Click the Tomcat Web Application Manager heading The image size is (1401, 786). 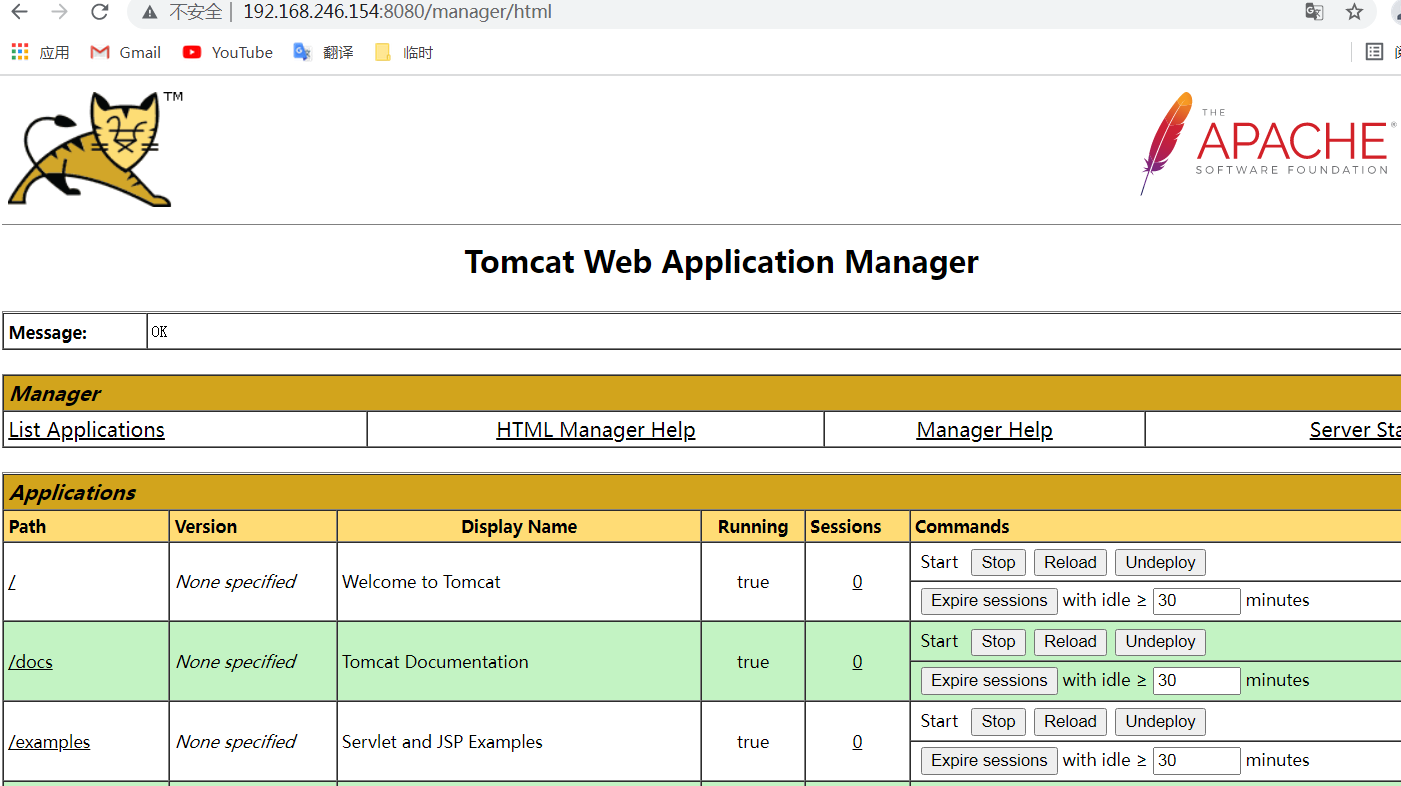(721, 262)
